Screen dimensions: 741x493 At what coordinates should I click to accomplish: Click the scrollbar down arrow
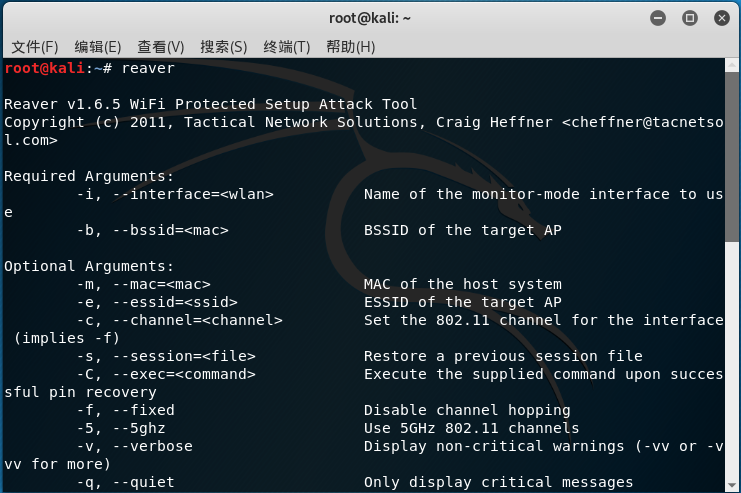click(x=732, y=485)
